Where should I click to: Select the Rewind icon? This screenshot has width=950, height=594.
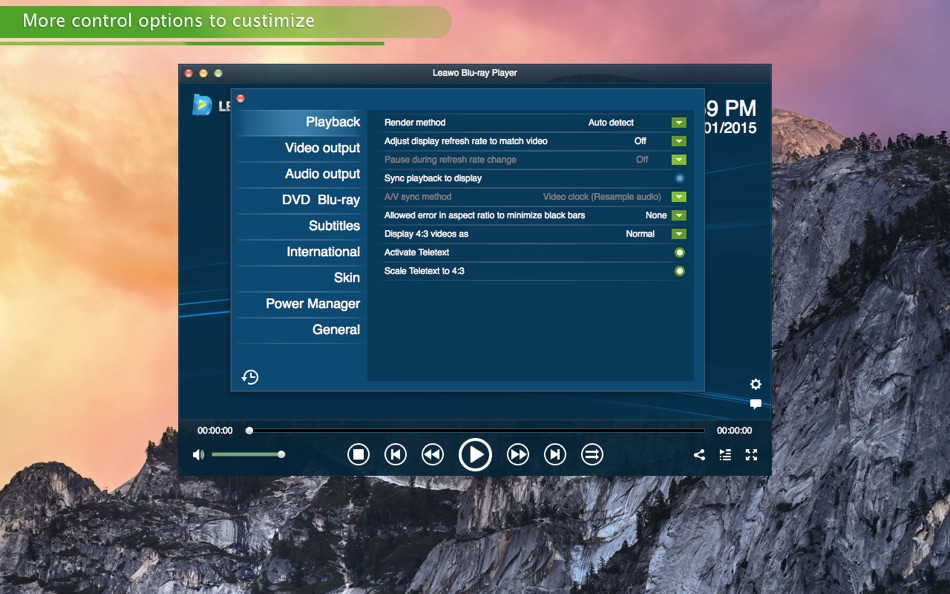click(x=433, y=454)
